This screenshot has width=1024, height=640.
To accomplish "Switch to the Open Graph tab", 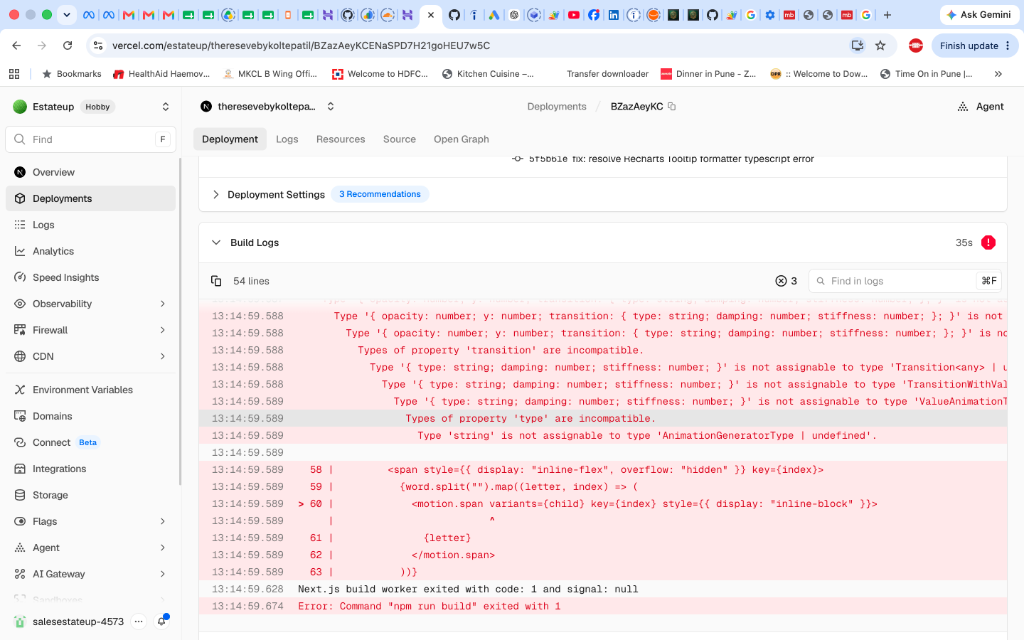I will (x=461, y=139).
